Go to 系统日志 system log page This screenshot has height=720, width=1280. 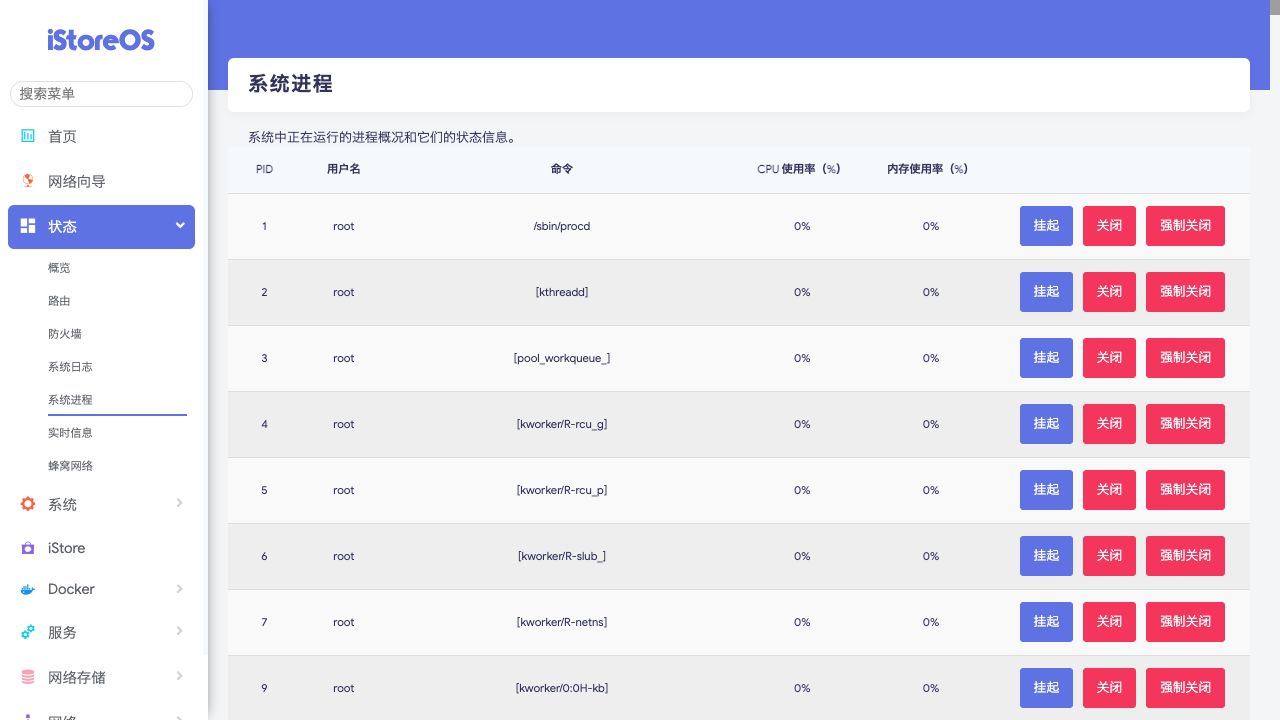(70, 367)
